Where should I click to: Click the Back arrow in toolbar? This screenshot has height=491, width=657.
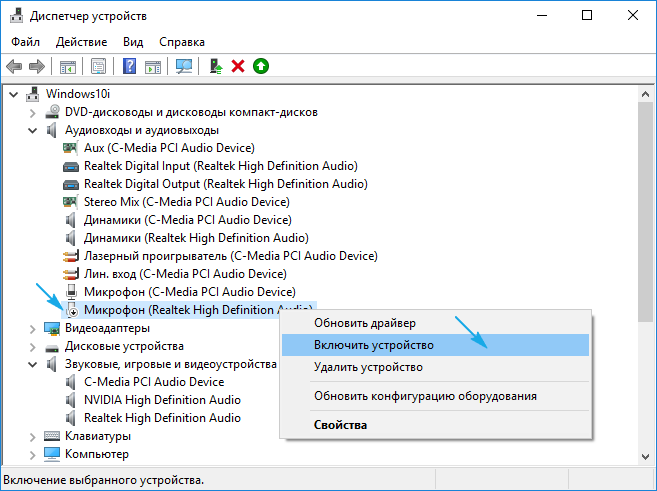(x=14, y=66)
